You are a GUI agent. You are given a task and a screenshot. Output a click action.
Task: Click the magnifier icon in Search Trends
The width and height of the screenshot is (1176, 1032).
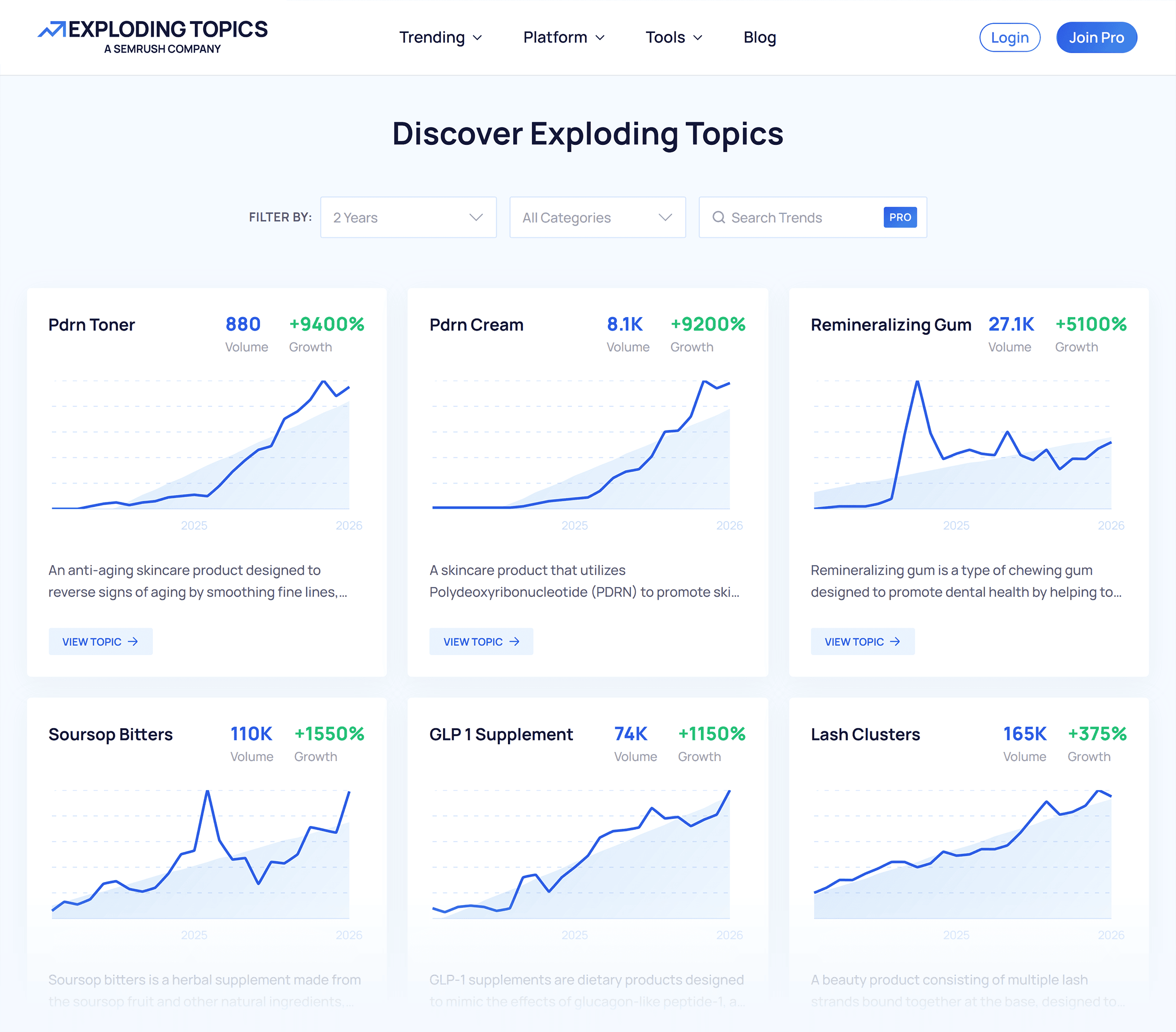[719, 217]
